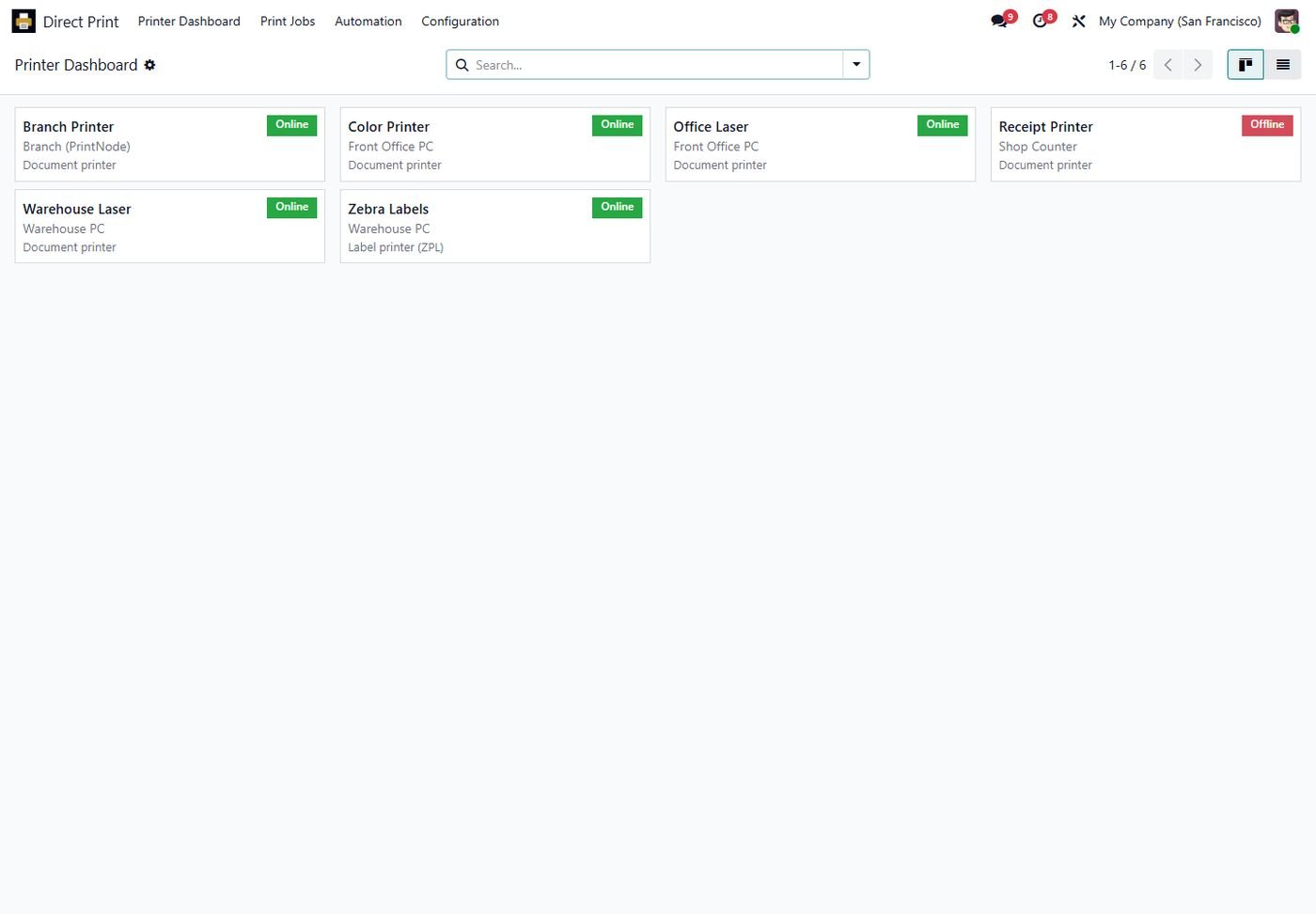Click the 'Label printer (ZPL)' text
Screen dimensions: 1316x914
tap(396, 247)
